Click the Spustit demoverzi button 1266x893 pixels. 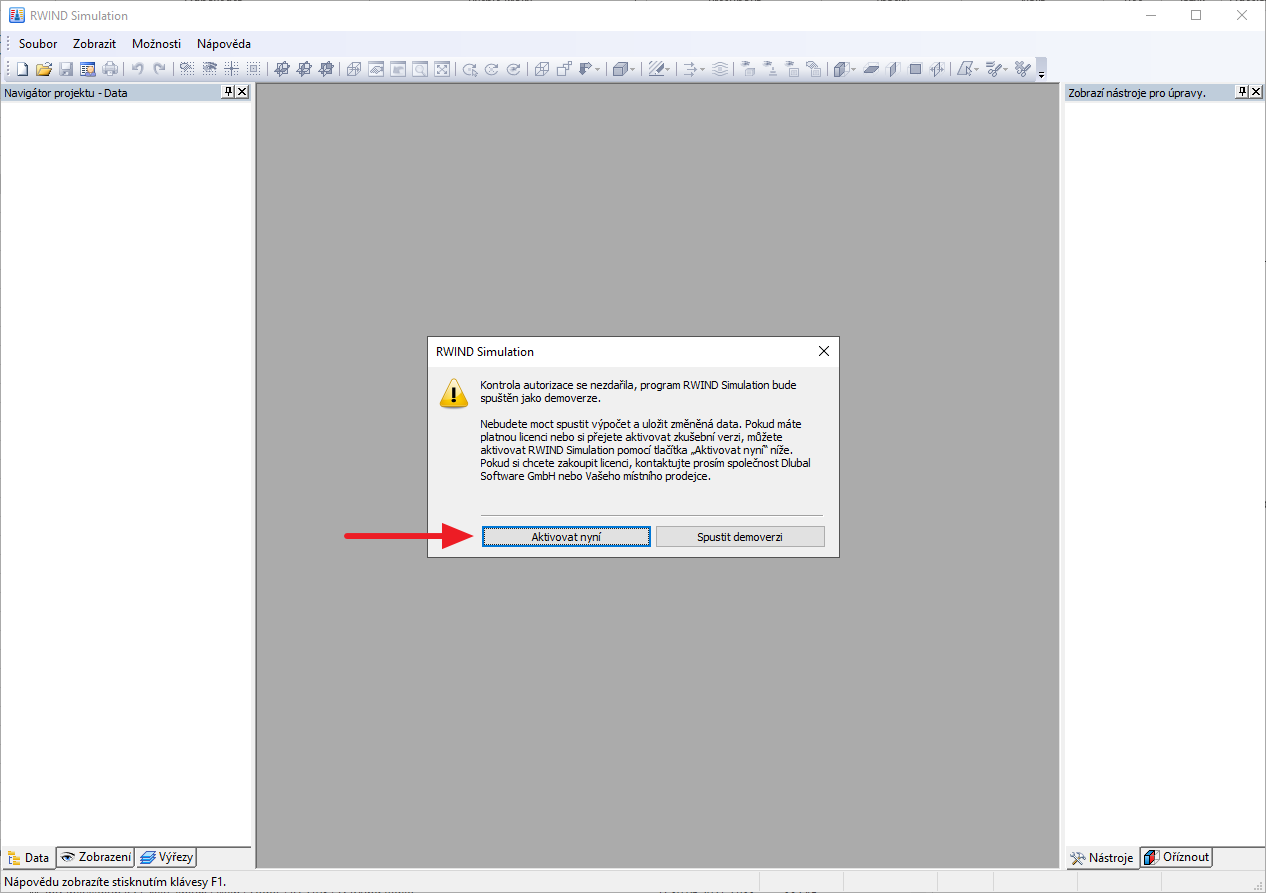[740, 537]
